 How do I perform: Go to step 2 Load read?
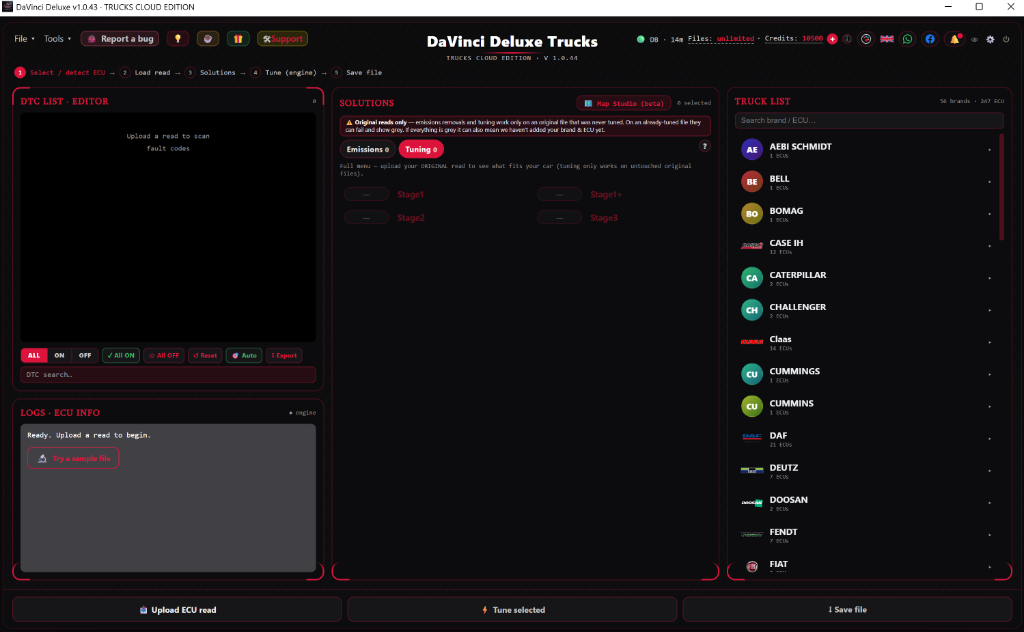[x=146, y=72]
